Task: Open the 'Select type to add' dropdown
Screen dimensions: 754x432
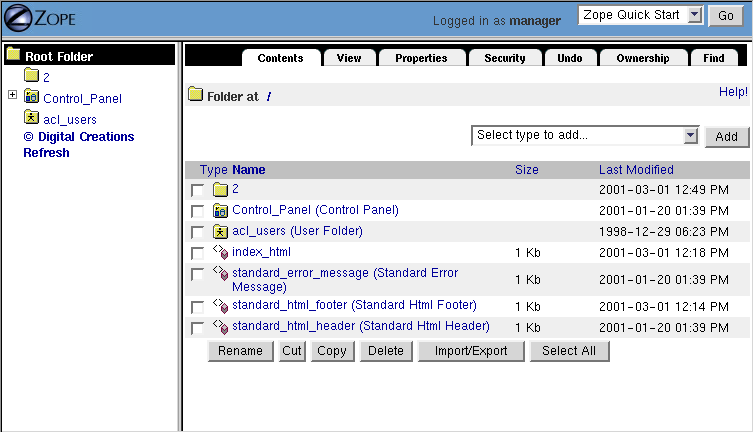Action: point(585,136)
